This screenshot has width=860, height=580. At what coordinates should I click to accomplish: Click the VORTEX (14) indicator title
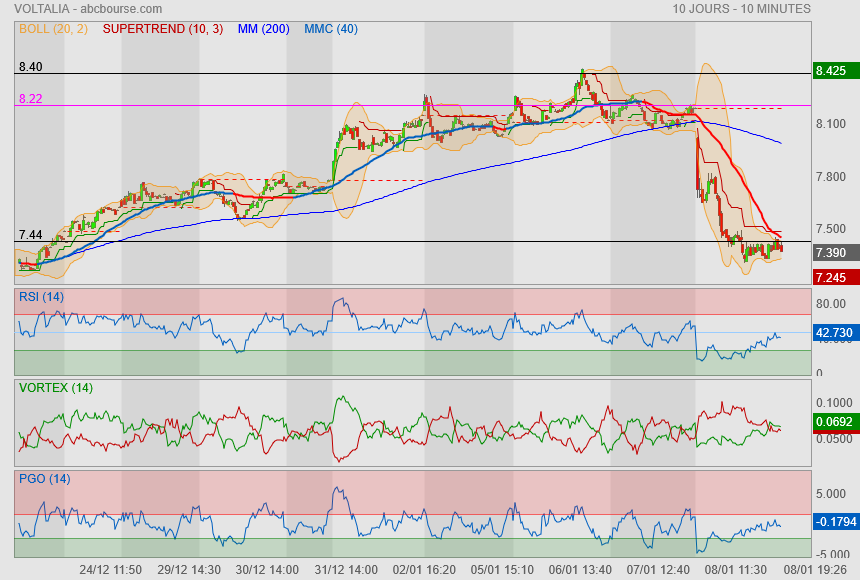[56, 387]
